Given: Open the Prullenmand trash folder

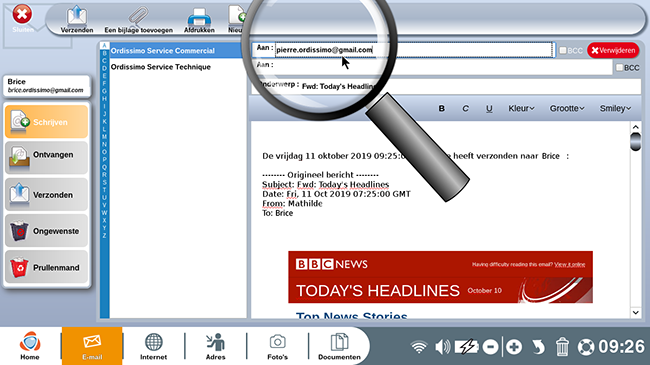Looking at the screenshot, I should 46,267.
